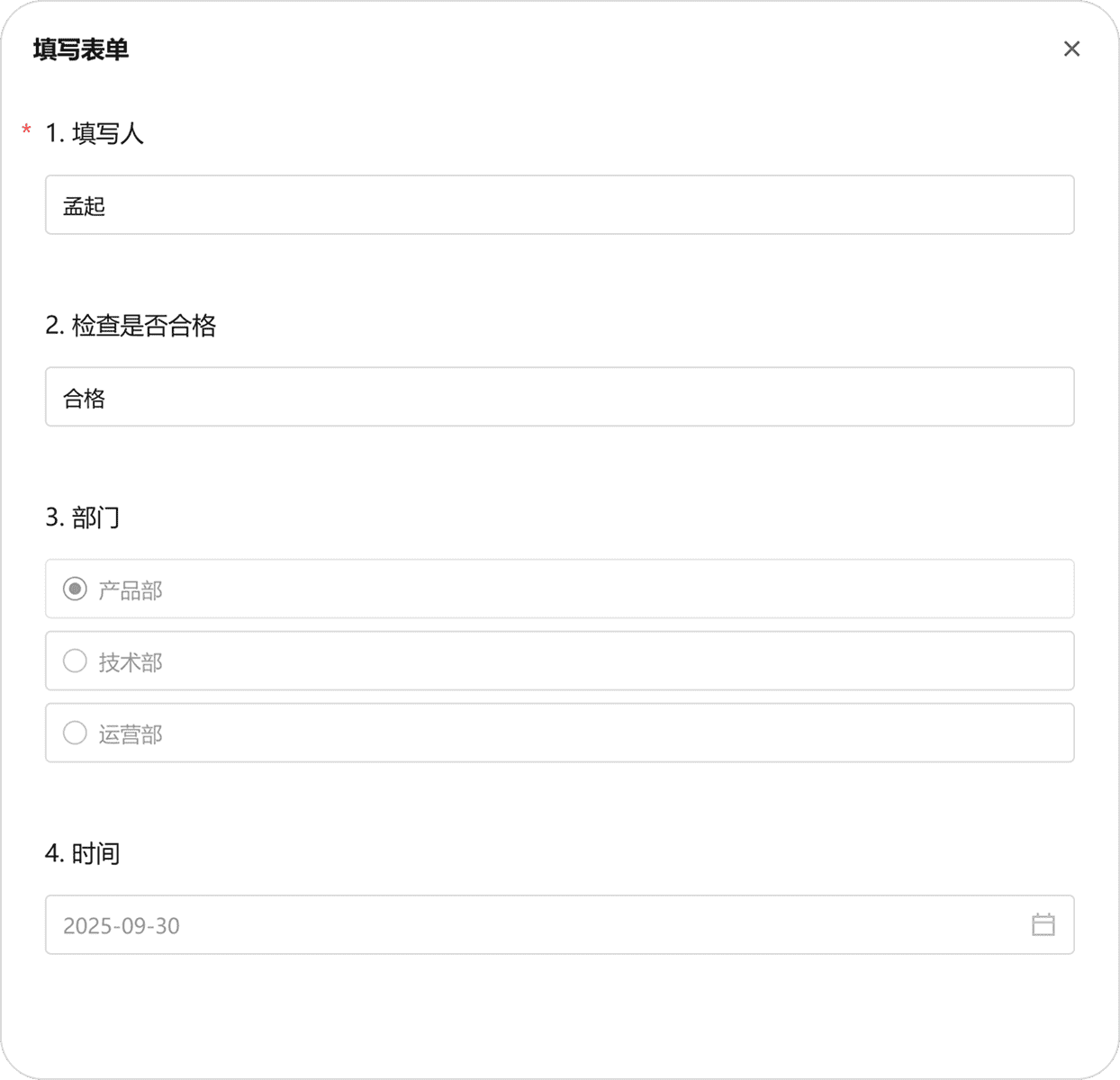Image resolution: width=1120 pixels, height=1080 pixels.
Task: Click the 填写人 input containing 孟起
Action: coord(559,205)
